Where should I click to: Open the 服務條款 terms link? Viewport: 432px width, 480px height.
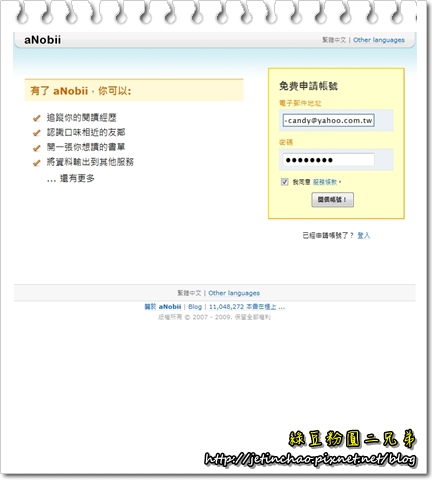click(x=325, y=182)
